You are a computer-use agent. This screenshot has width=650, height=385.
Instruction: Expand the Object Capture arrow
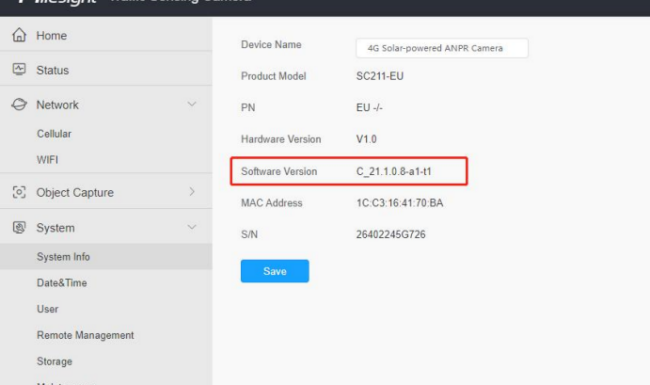tap(192, 191)
